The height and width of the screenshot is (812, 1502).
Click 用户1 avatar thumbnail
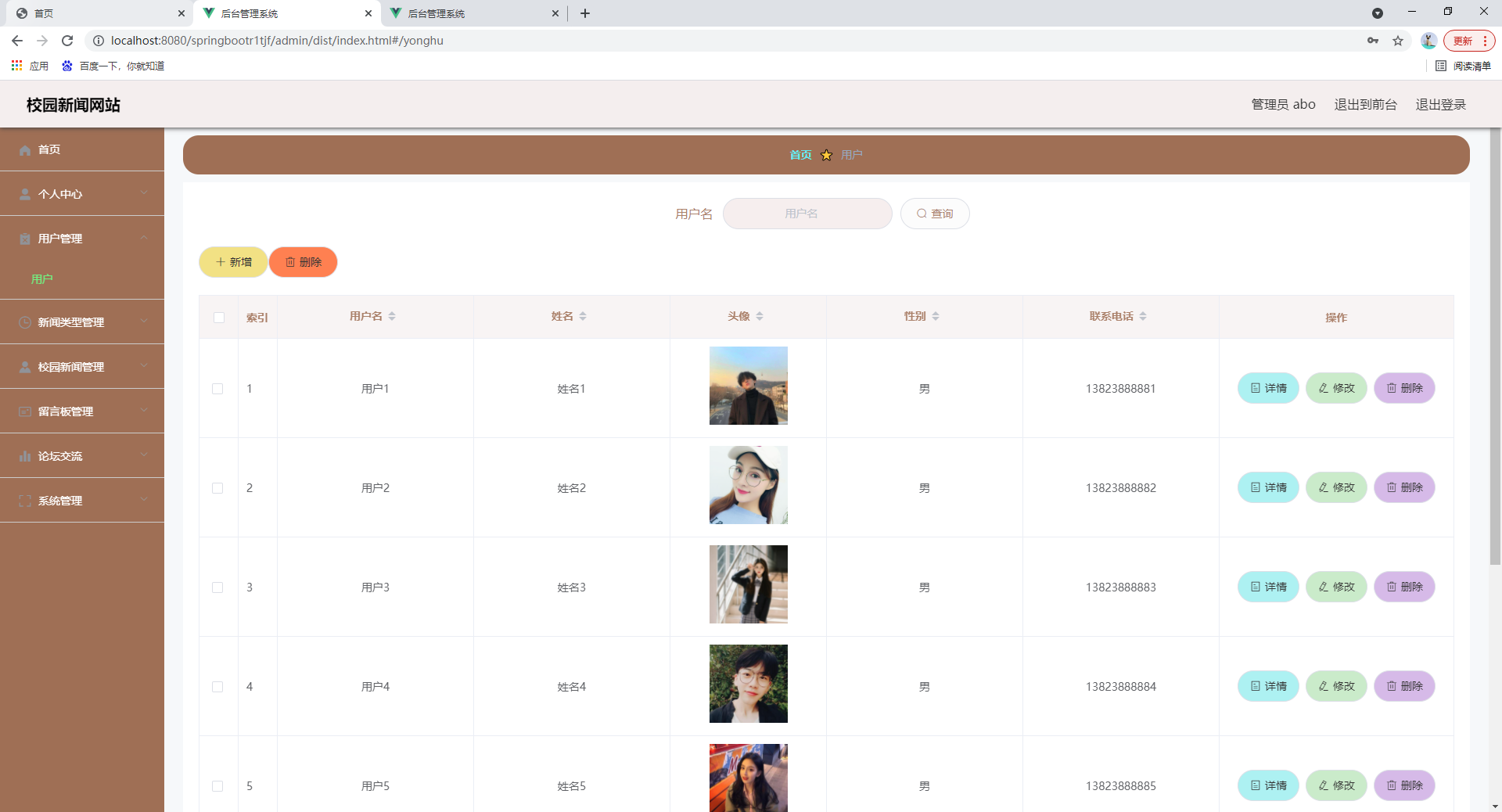(749, 386)
